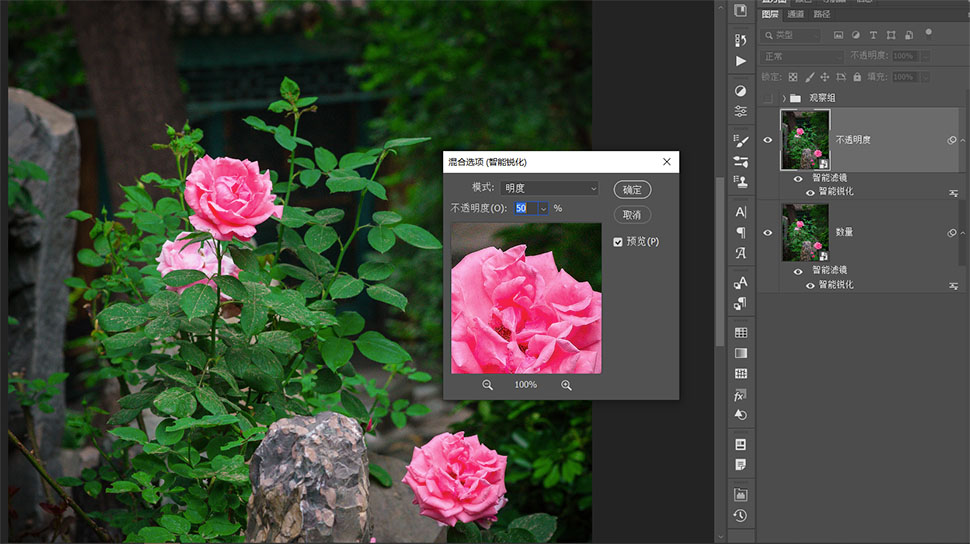Click the rose preview in dialog

(x=526, y=298)
